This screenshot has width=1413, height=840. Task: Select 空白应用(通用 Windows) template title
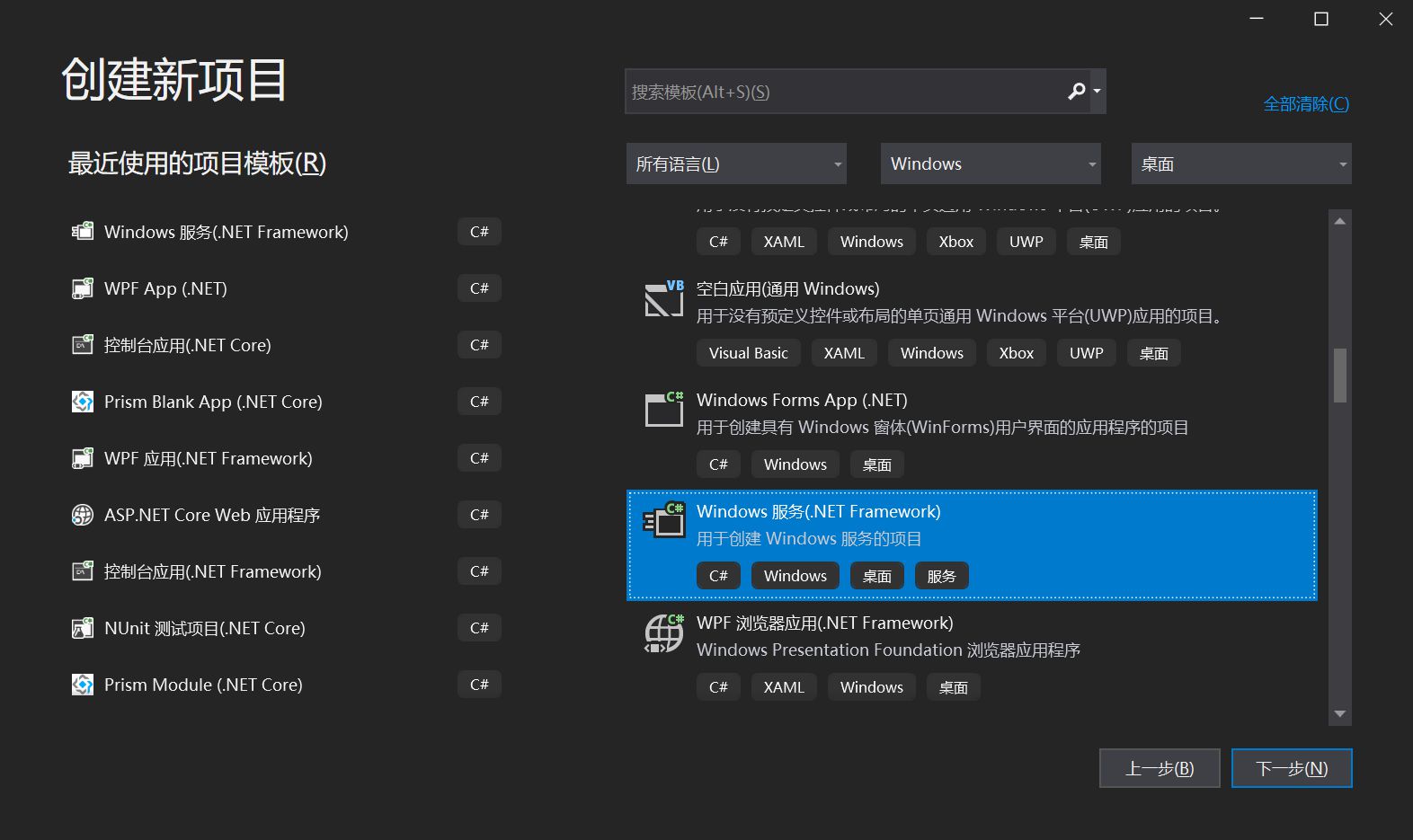coord(787,288)
